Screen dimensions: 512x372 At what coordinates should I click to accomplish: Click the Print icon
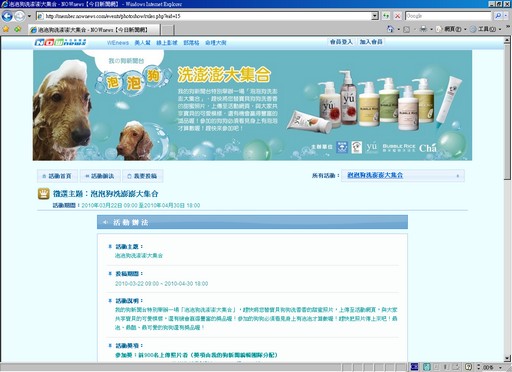423,29
